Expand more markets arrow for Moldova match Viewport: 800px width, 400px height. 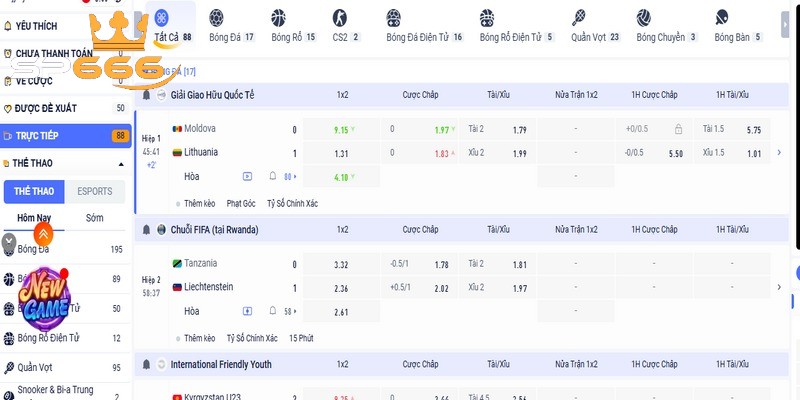pos(779,152)
